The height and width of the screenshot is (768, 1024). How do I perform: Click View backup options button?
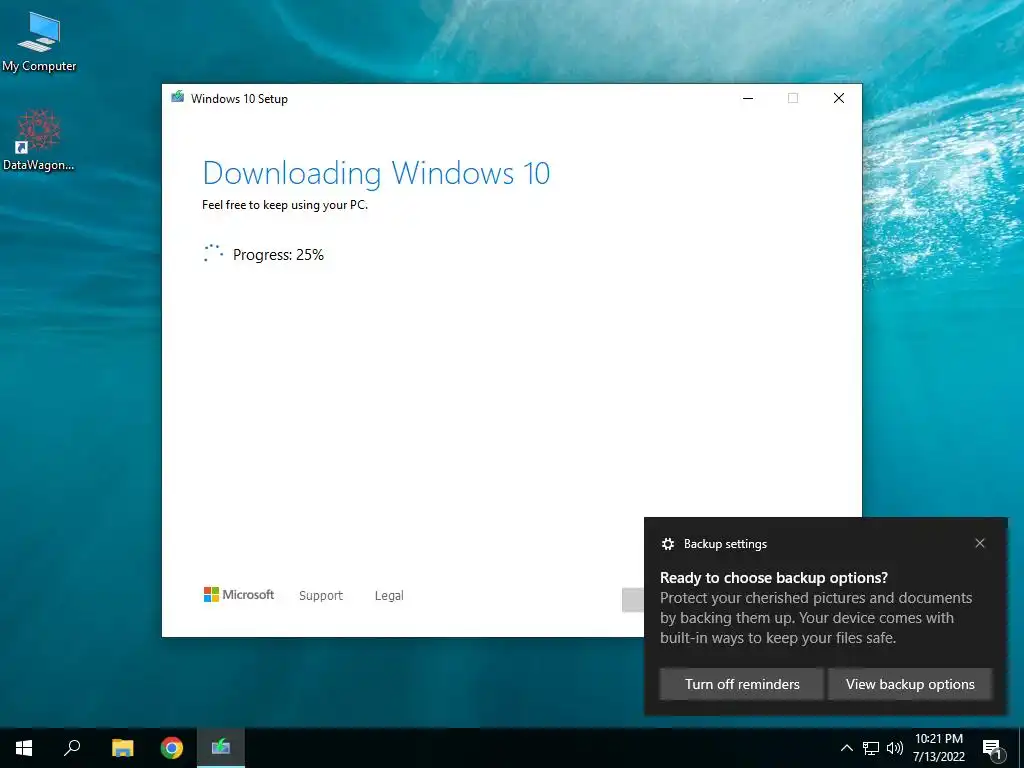pyautogui.click(x=910, y=684)
